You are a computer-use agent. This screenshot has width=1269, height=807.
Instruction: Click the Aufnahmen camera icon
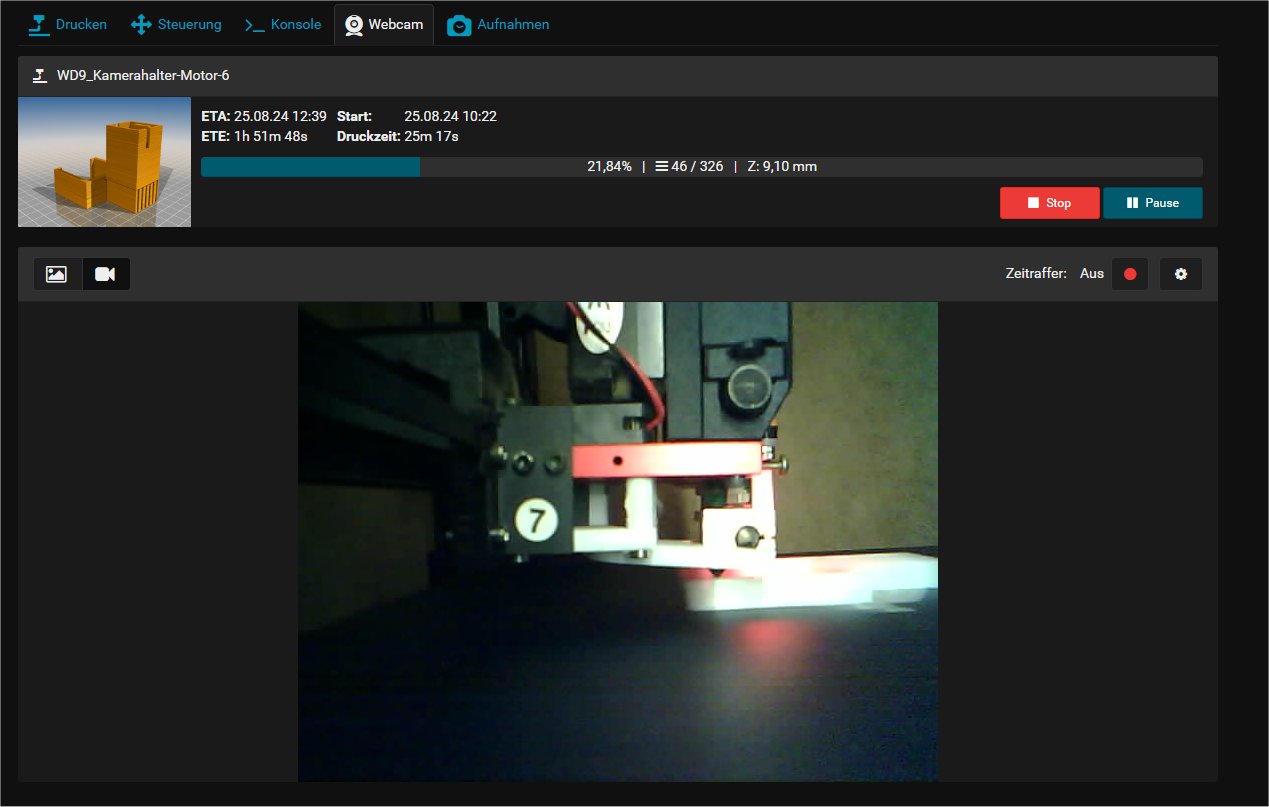459,25
